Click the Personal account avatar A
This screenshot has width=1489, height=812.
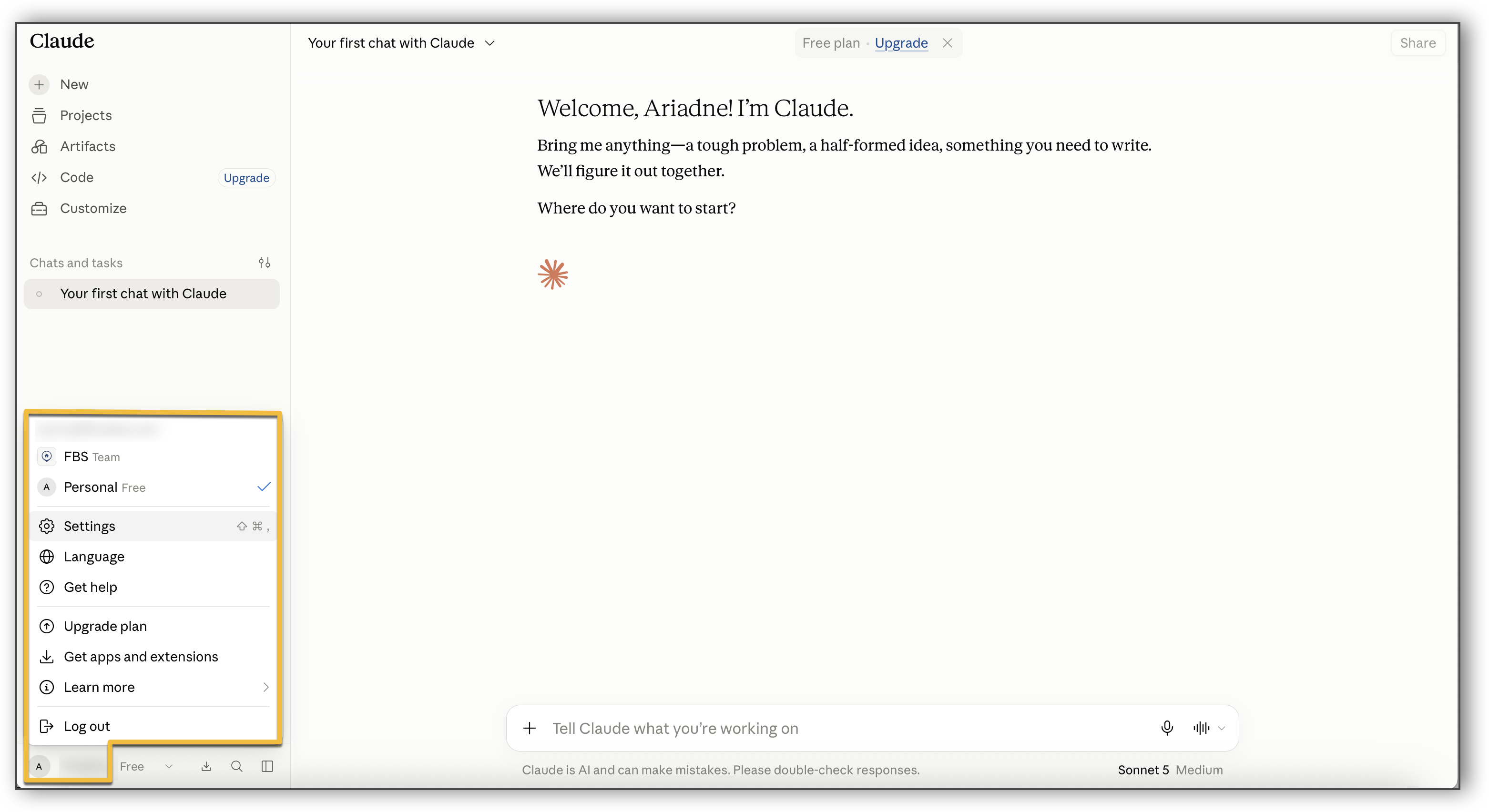[x=47, y=487]
